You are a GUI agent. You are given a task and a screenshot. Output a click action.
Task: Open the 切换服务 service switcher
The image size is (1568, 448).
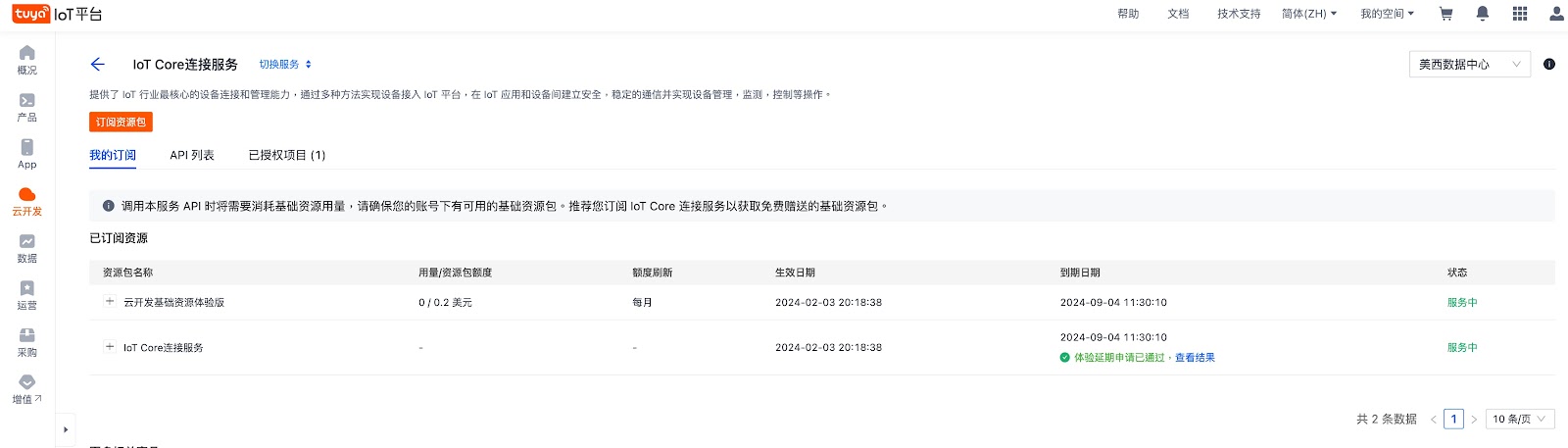point(285,65)
